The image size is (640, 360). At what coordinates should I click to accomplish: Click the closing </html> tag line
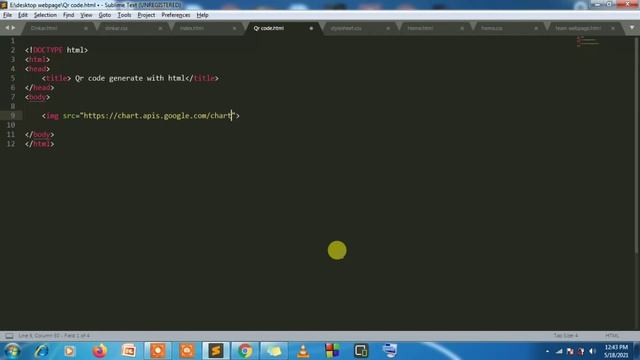coord(40,144)
